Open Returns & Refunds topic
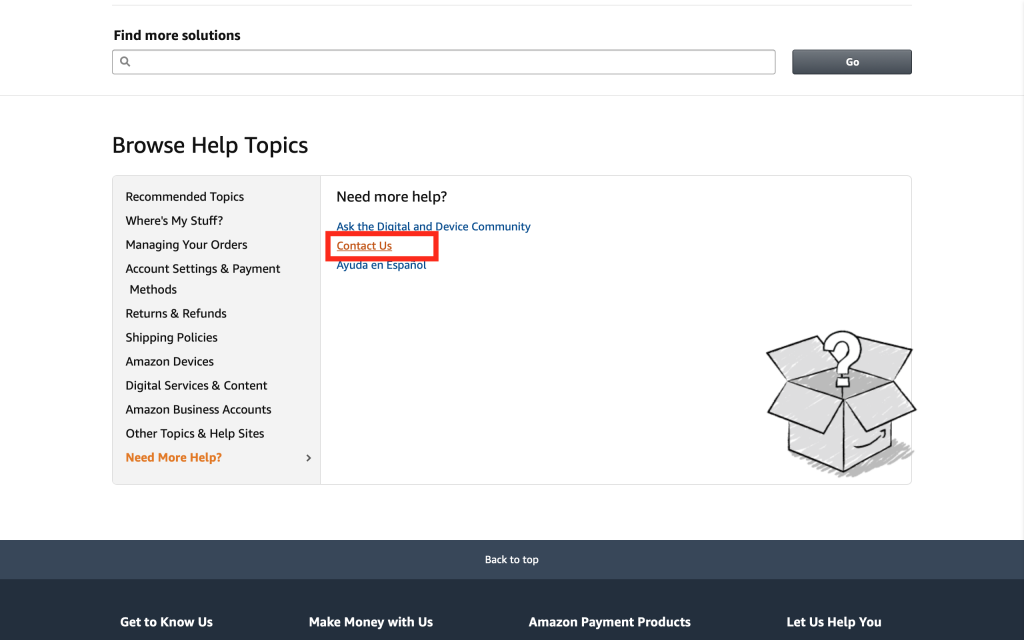 (x=176, y=313)
